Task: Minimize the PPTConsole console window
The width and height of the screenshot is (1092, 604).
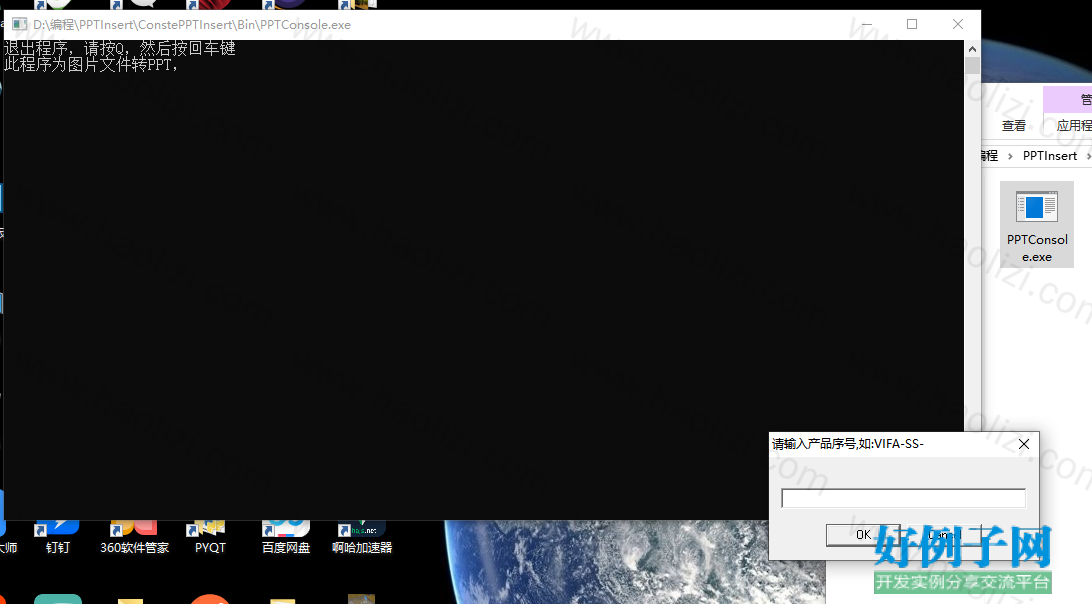Action: coord(866,24)
